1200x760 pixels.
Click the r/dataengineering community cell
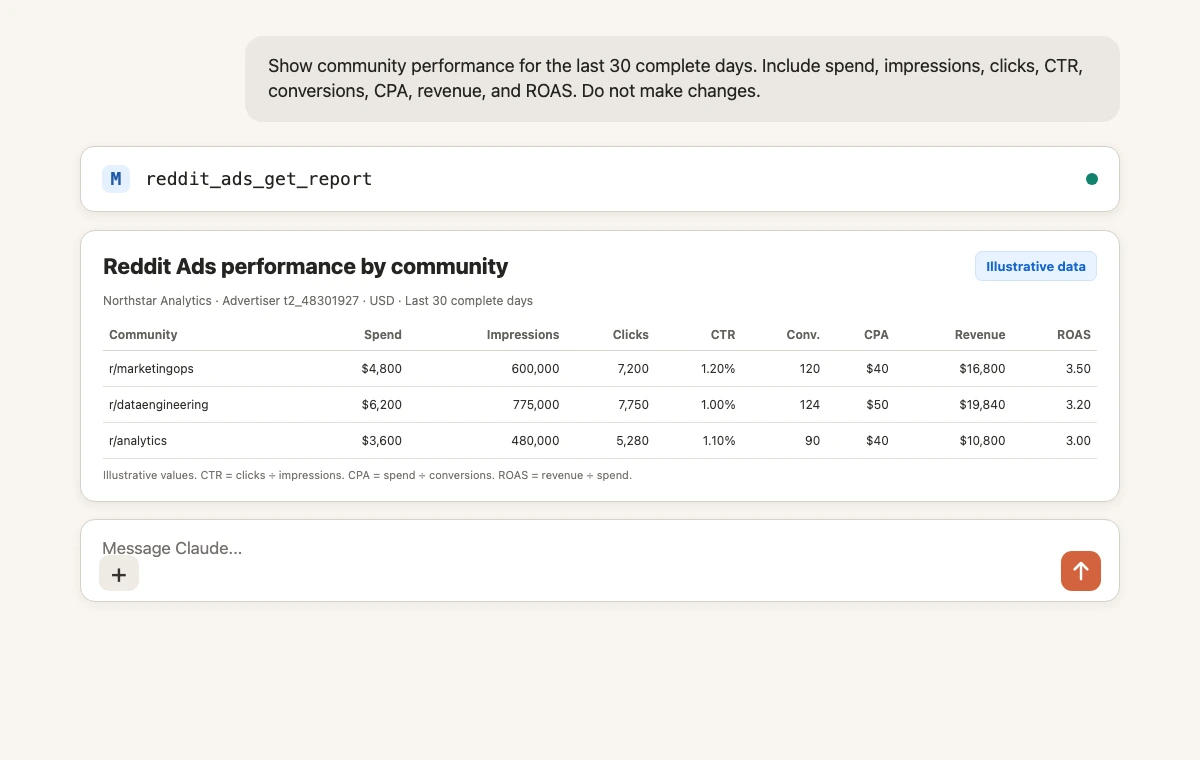point(159,405)
